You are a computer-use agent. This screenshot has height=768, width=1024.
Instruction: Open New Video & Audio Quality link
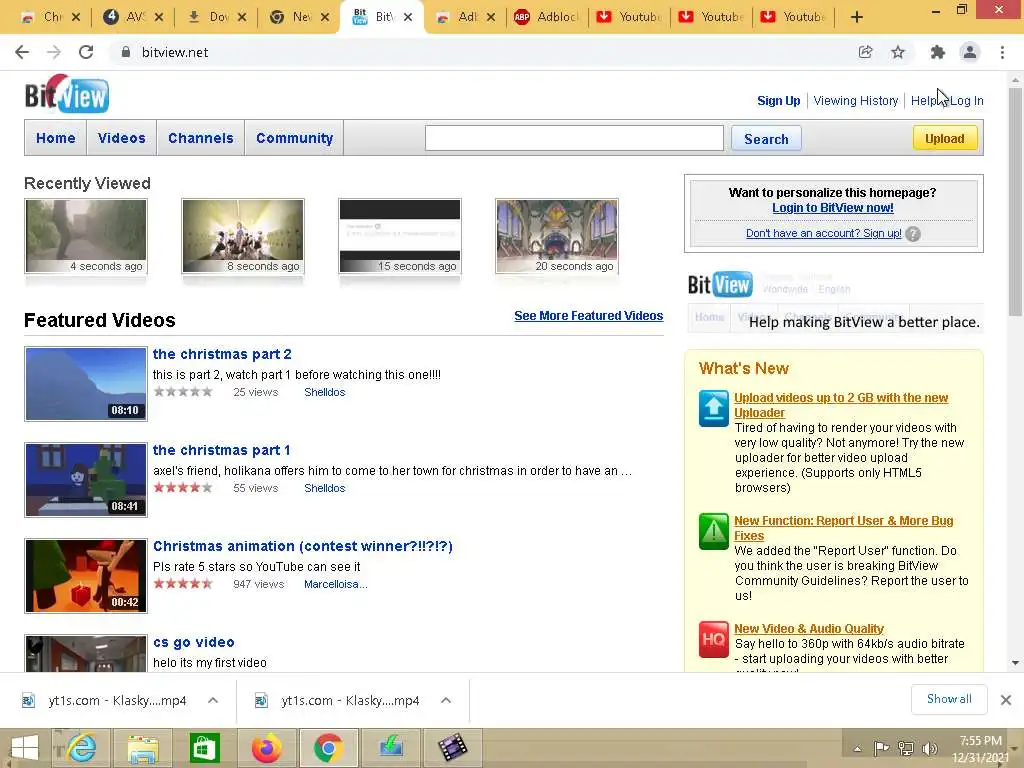coord(808,629)
